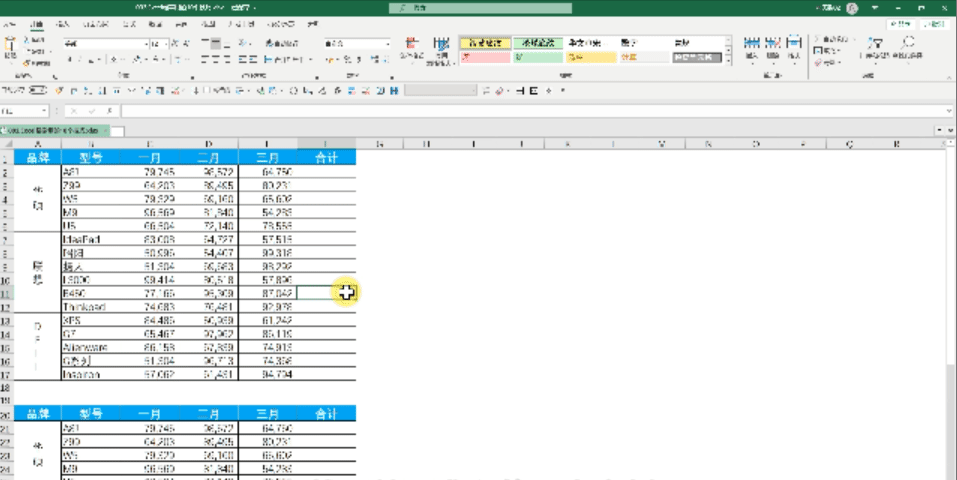The width and height of the screenshot is (957, 480).
Task: Open Conditional Formatting menu
Action: pyautogui.click(x=411, y=48)
